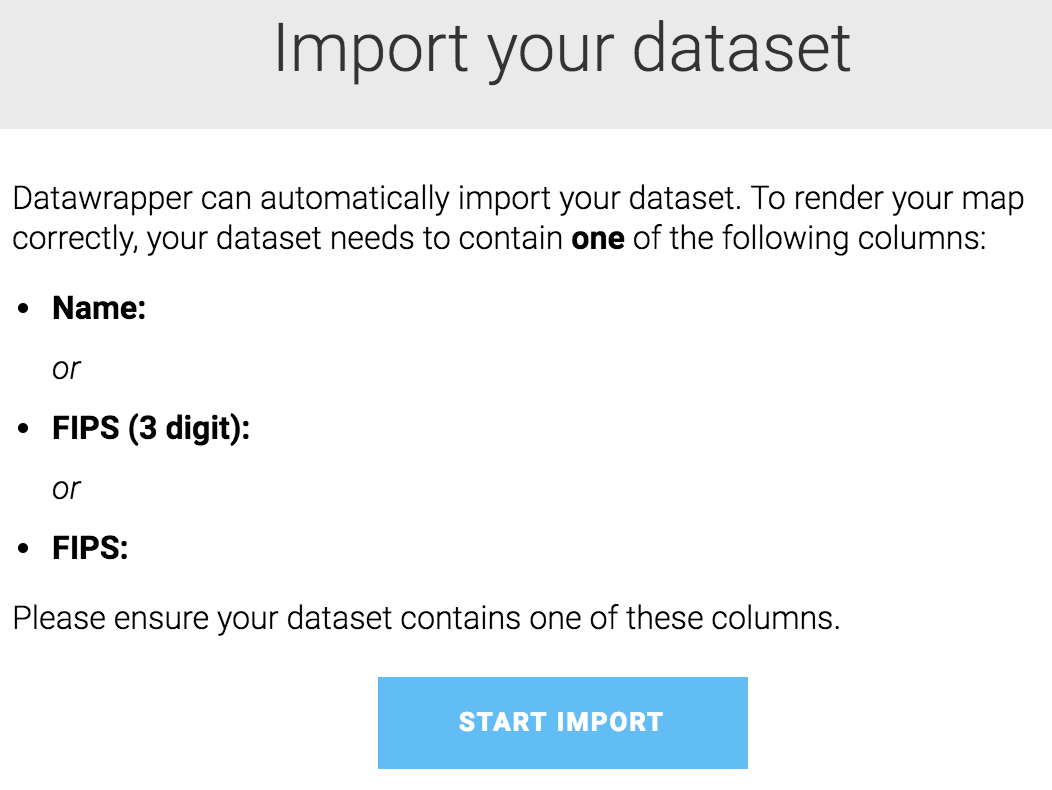
Task: Click the "Please ensure your dataset" sentence
Action: coord(426,618)
